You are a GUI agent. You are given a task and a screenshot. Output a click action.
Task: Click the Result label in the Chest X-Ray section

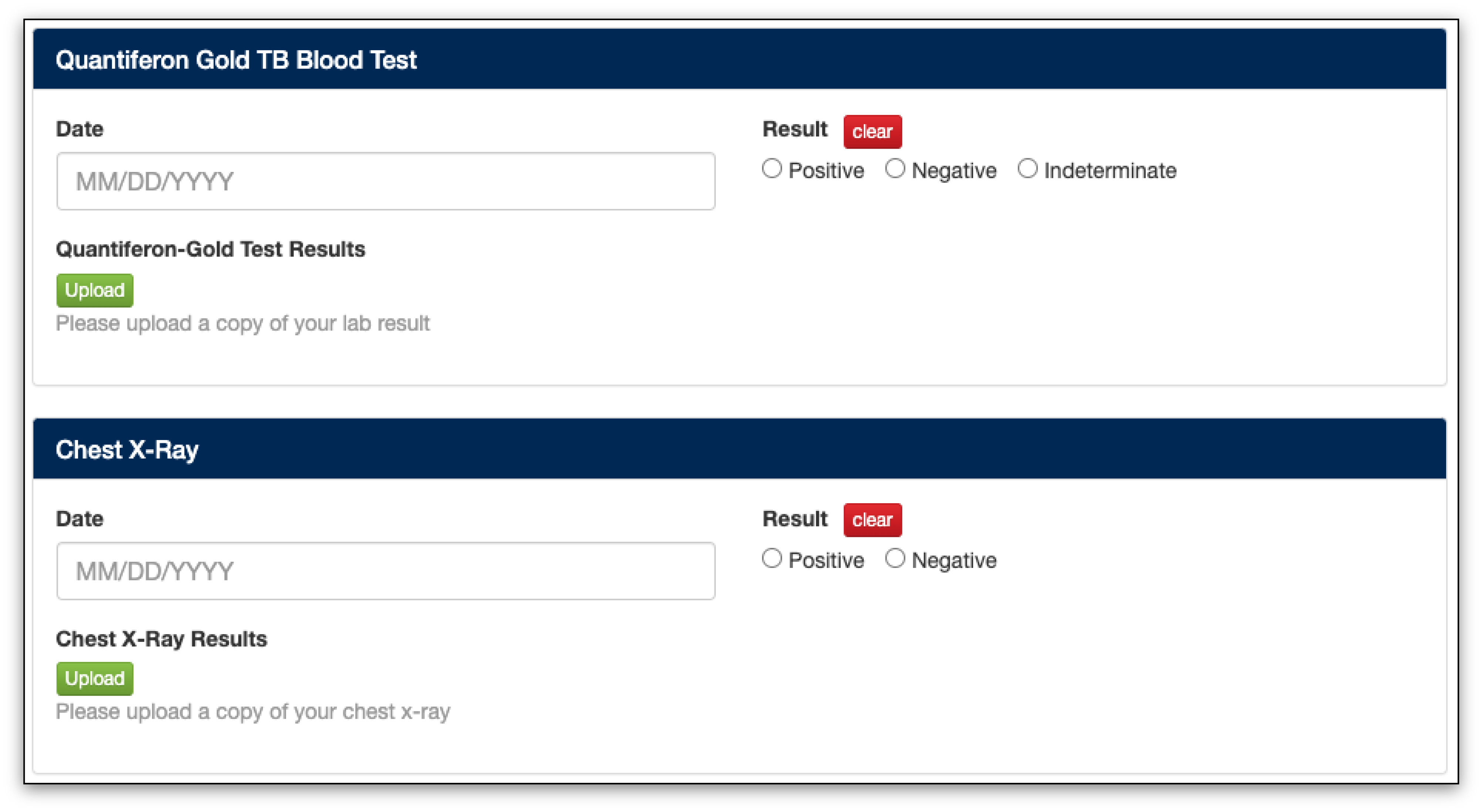click(x=795, y=519)
